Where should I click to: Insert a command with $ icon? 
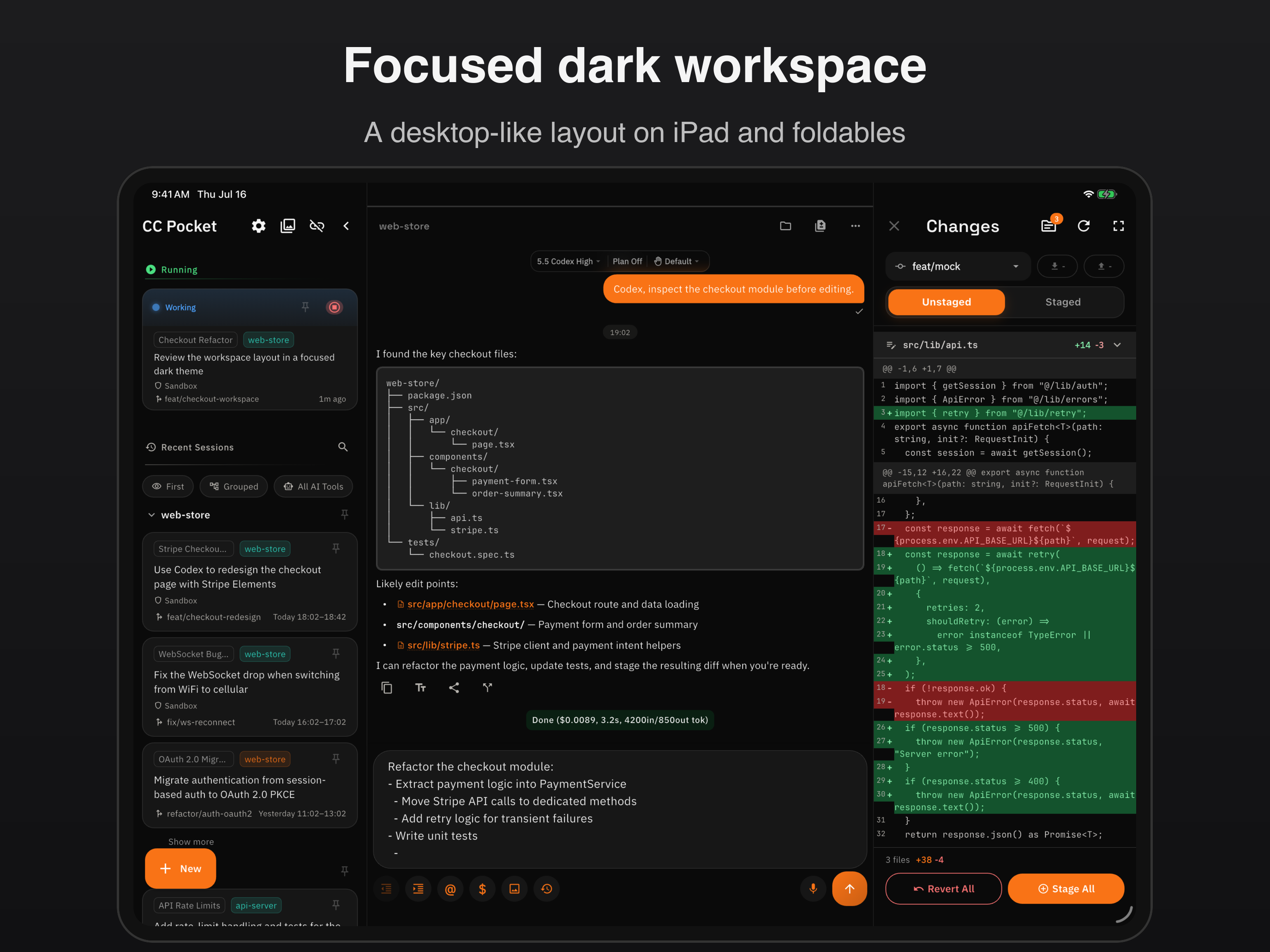[x=482, y=888]
